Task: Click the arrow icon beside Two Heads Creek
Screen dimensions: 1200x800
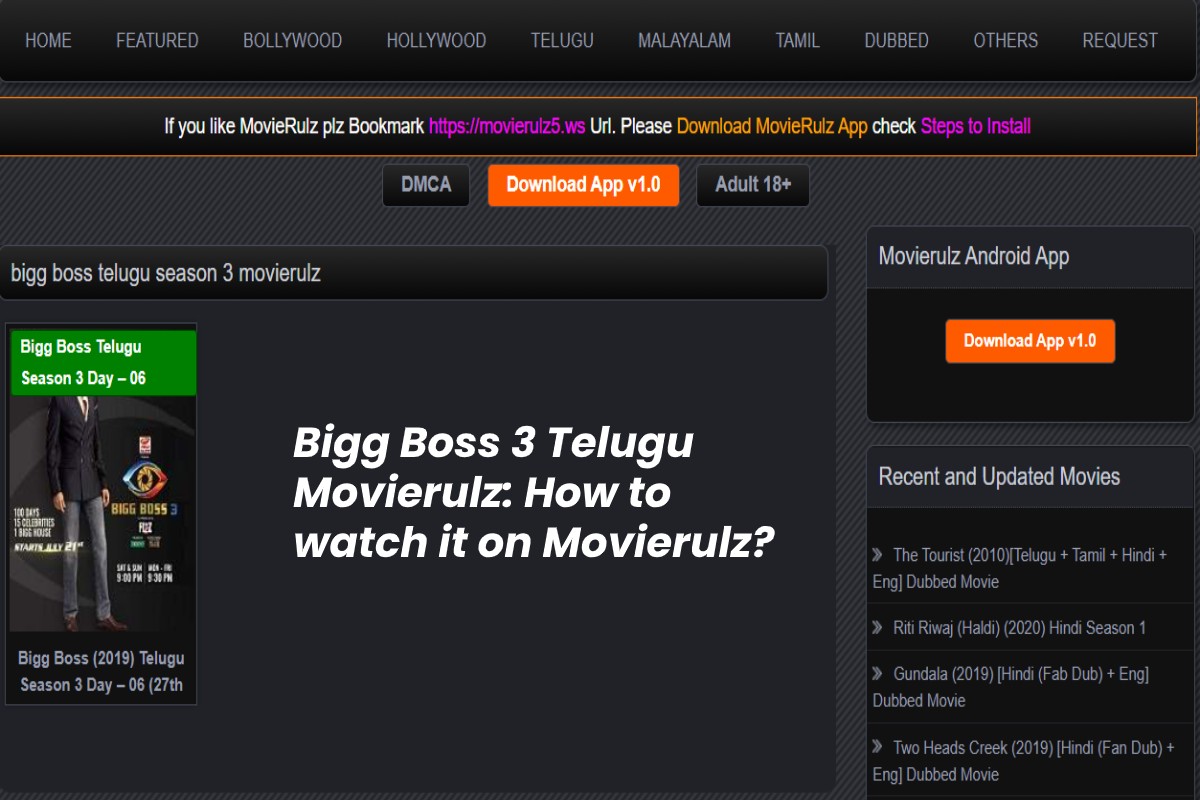Action: pyautogui.click(x=877, y=746)
